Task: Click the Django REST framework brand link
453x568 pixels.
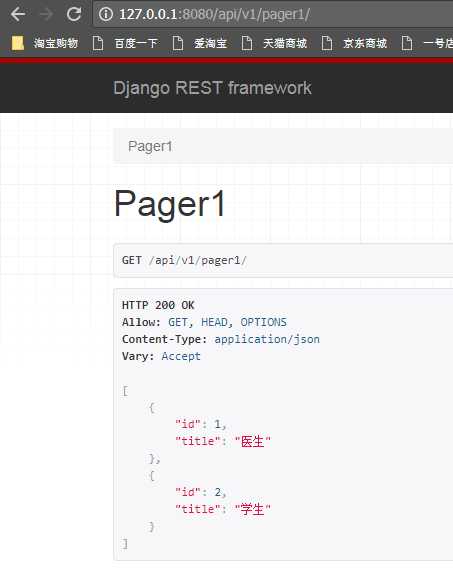Action: click(213, 88)
